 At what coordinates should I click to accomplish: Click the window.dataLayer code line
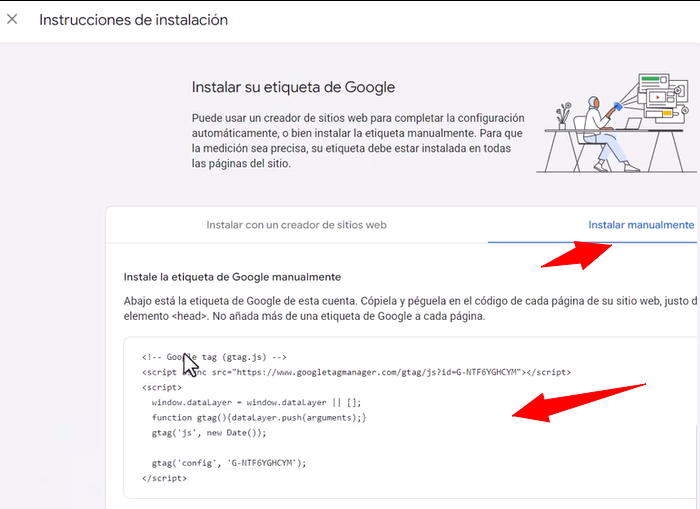256,403
